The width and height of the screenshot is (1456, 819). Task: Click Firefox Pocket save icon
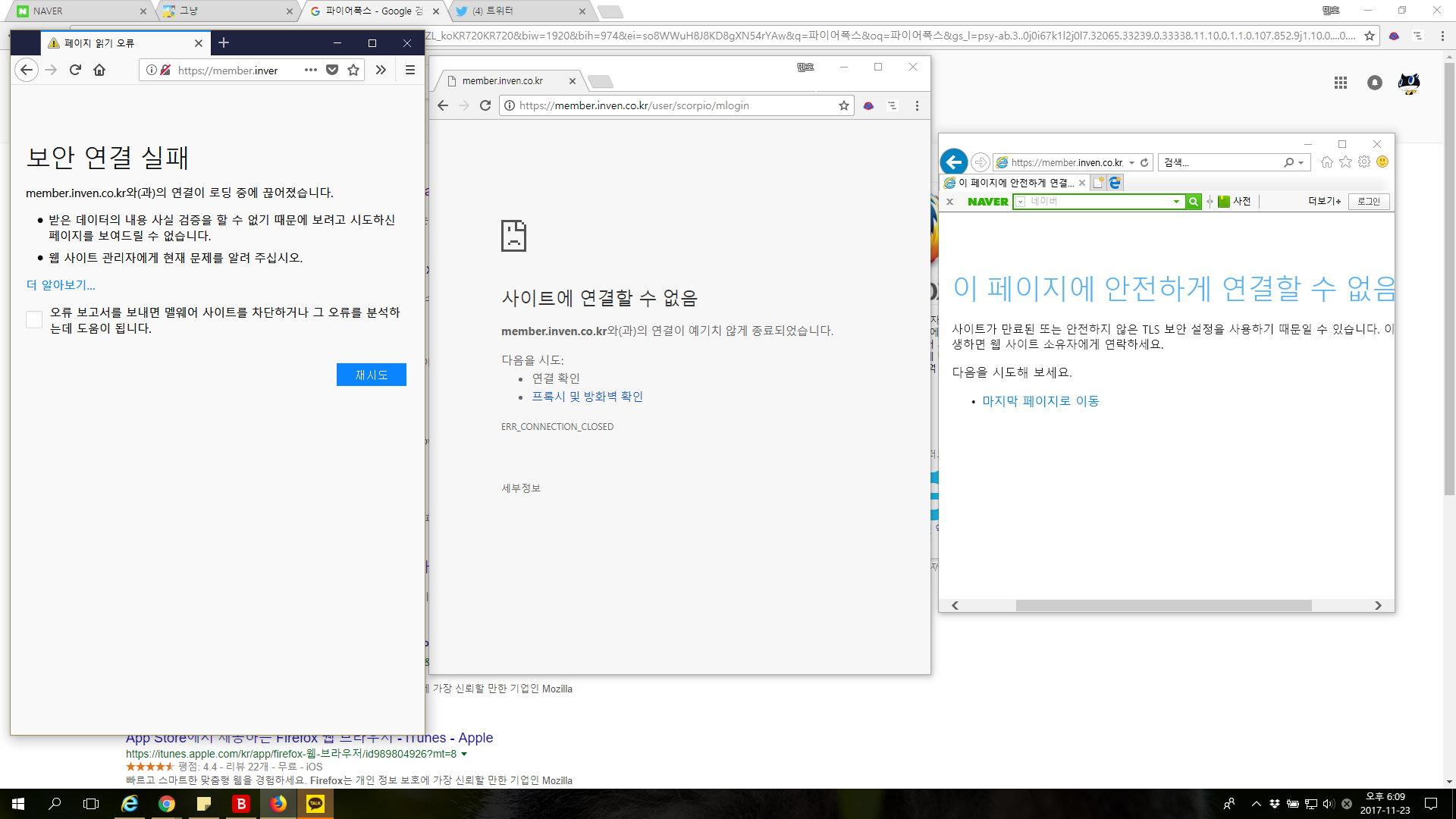(x=332, y=70)
